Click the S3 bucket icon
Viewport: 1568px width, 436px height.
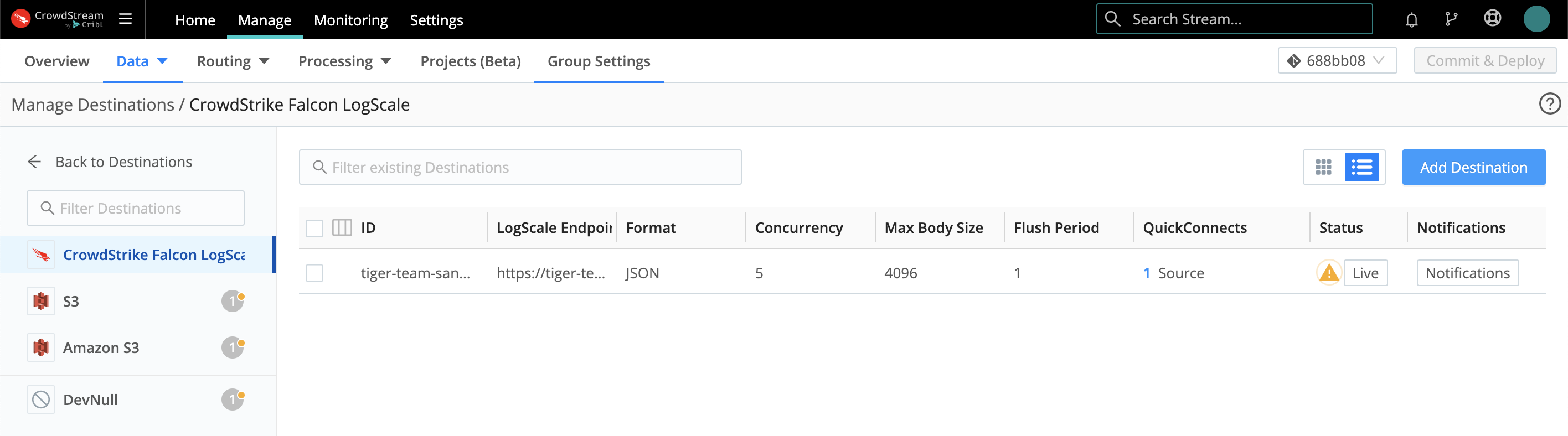coord(41,301)
